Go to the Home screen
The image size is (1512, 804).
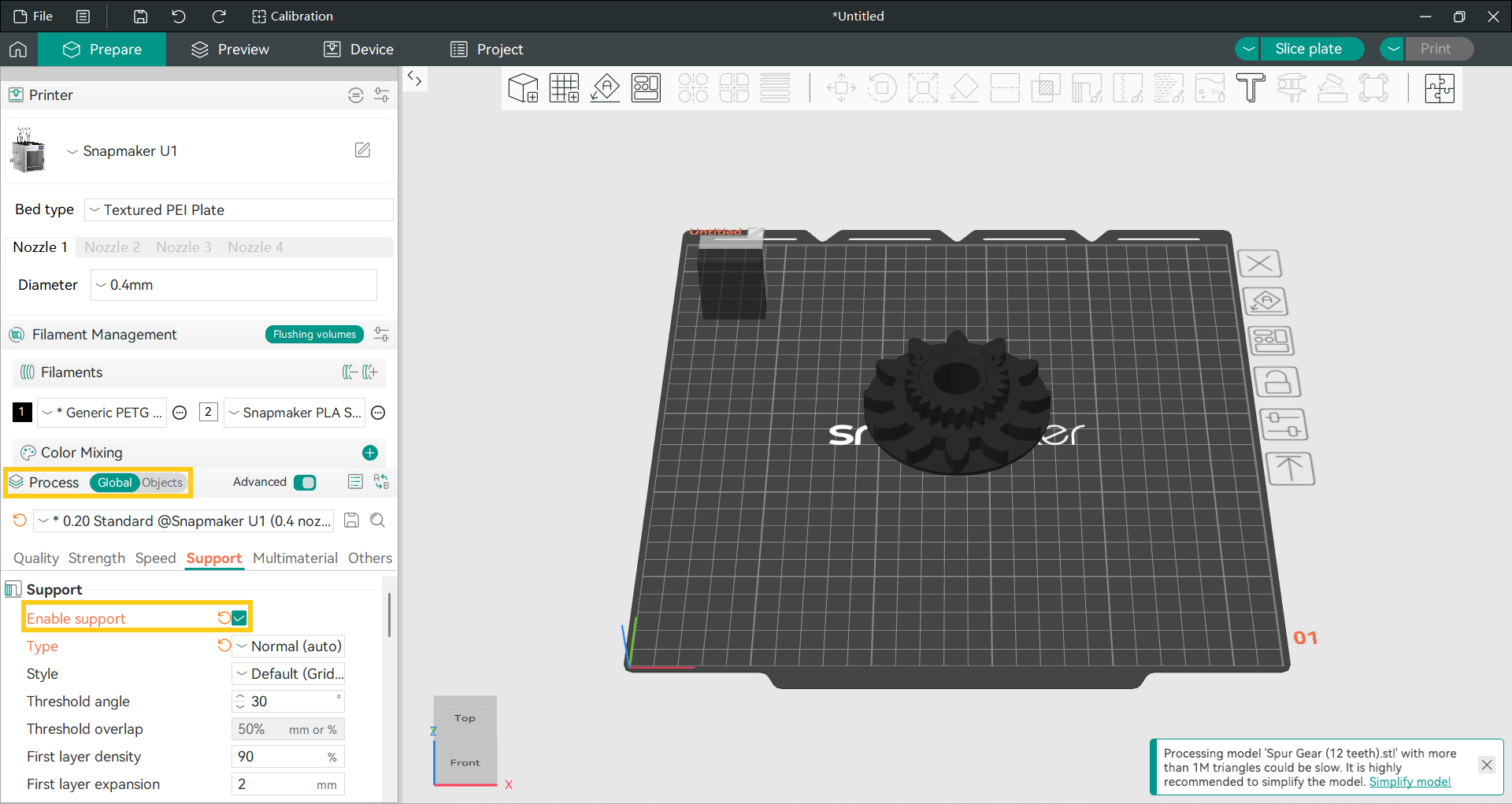tap(18, 49)
